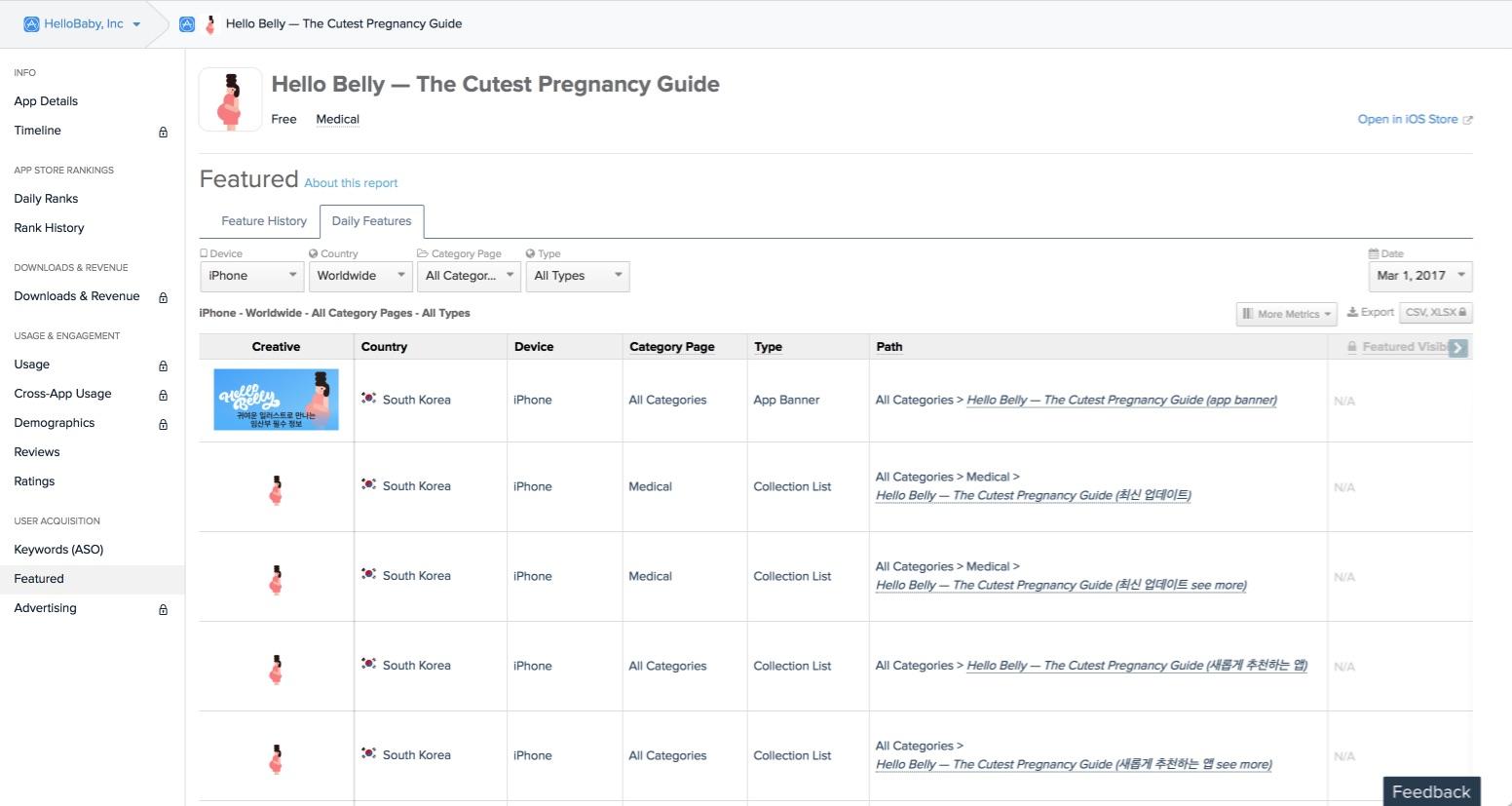Click the Free price label
This screenshot has width=1512, height=806.
coord(283,119)
